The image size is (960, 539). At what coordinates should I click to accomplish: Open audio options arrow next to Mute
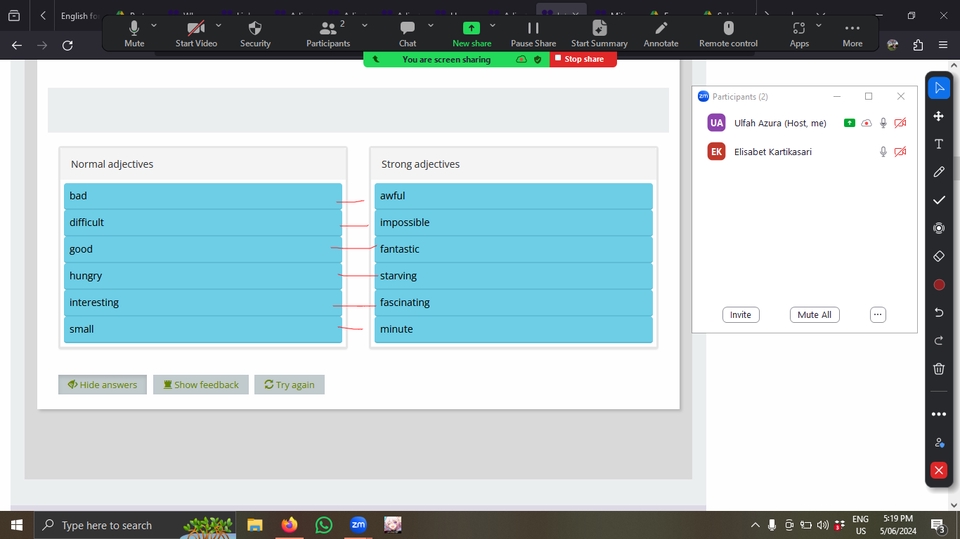click(x=154, y=26)
